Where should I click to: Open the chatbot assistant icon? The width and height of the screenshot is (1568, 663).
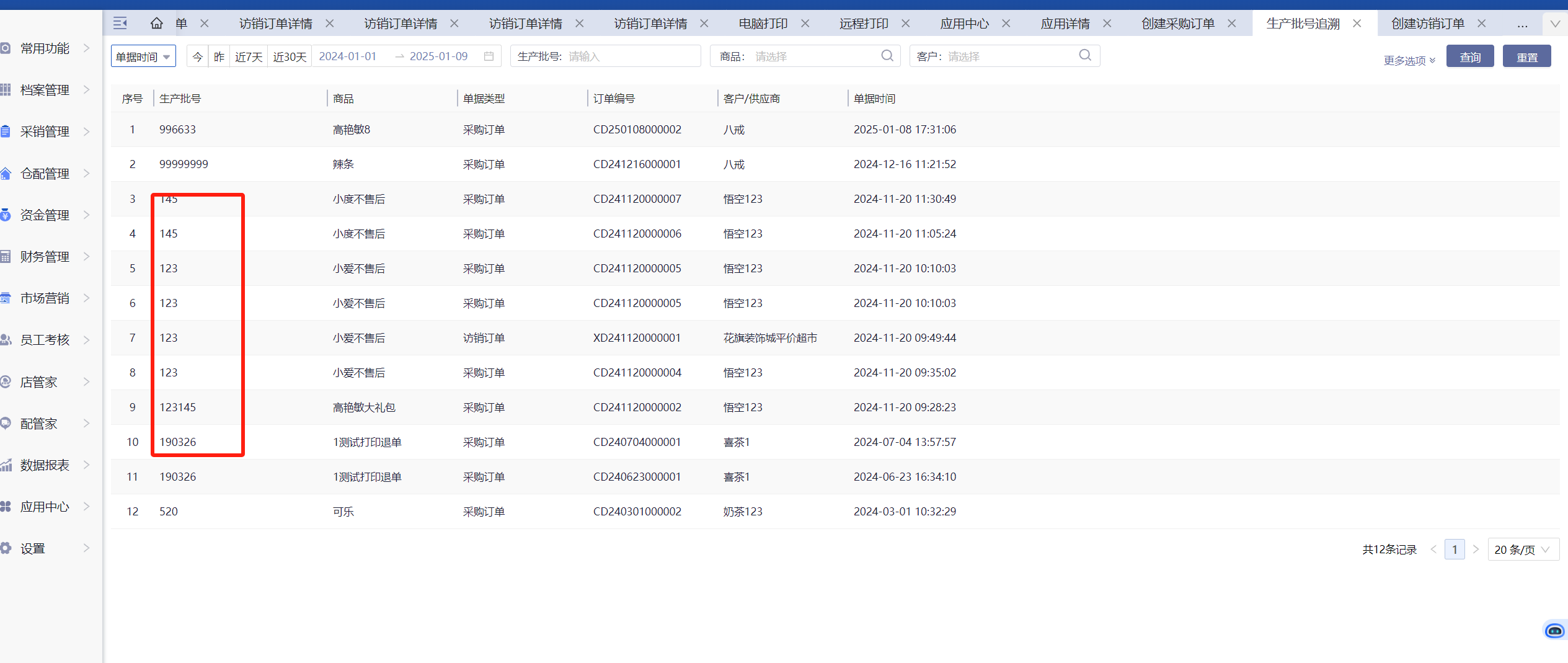click(1555, 631)
